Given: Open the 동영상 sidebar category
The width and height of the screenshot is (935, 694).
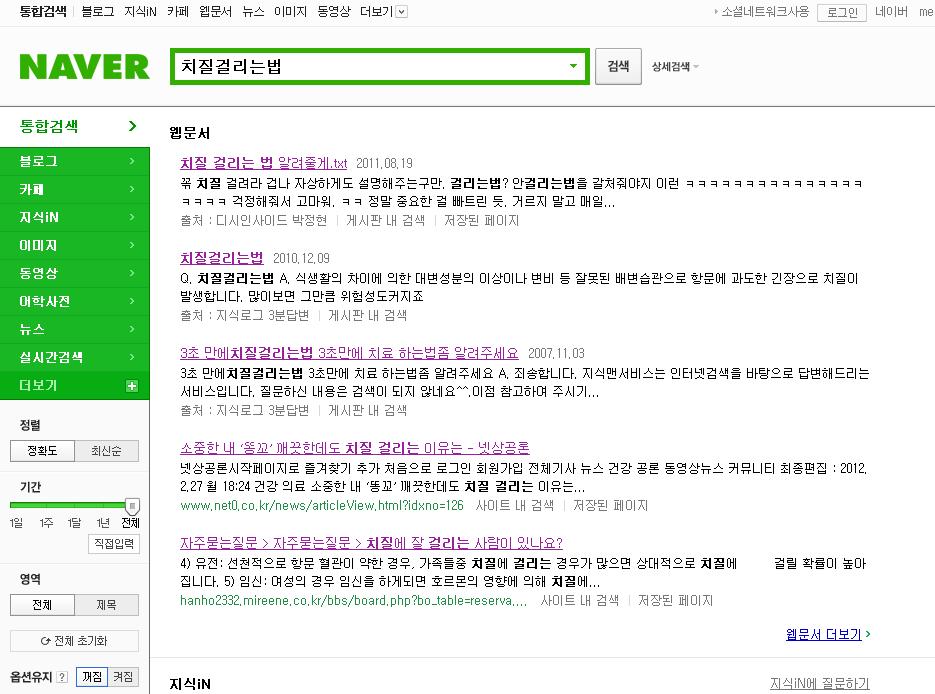Looking at the screenshot, I should point(75,273).
